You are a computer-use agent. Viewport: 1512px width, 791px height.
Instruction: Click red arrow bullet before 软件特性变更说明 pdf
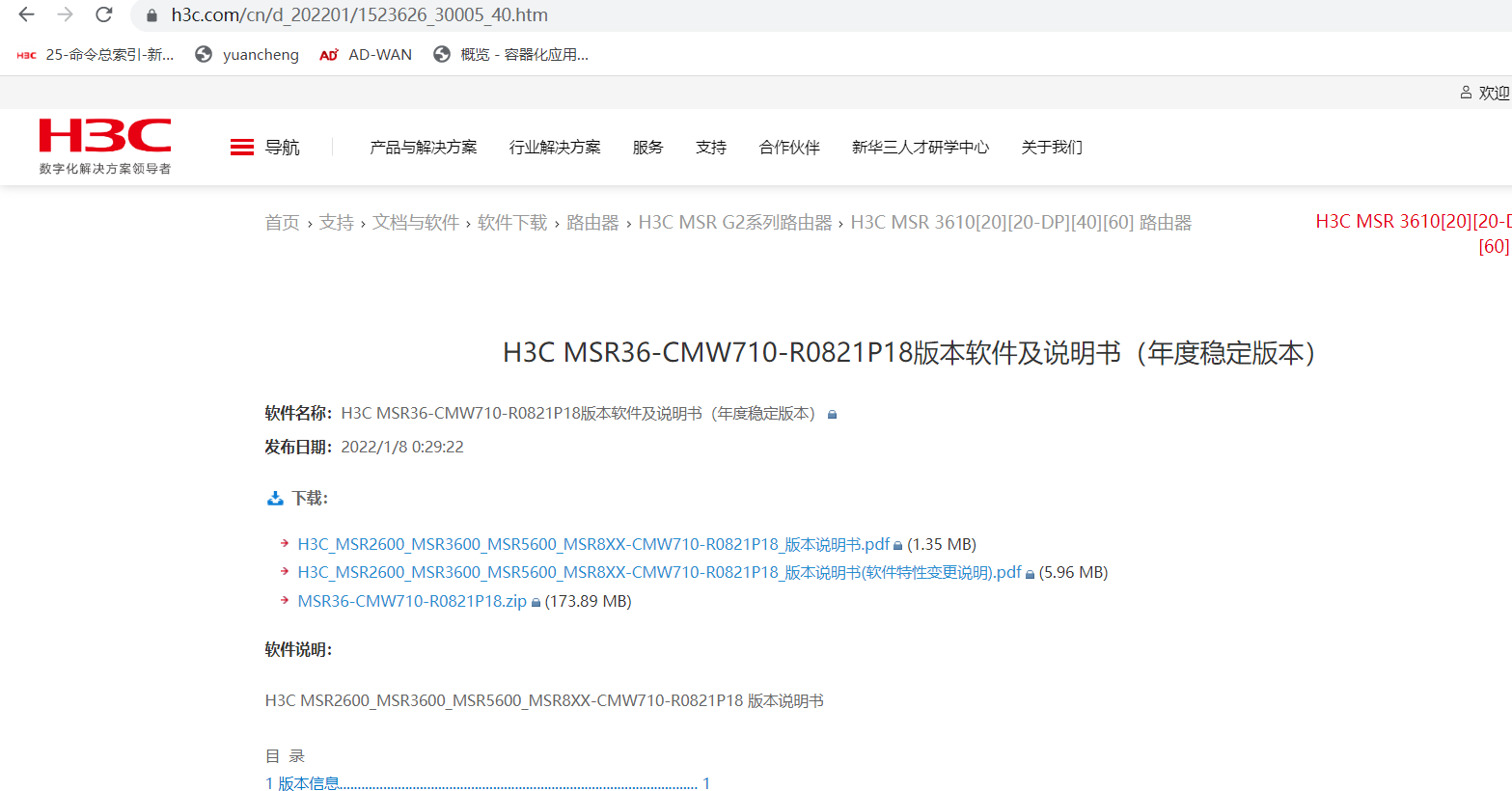285,571
